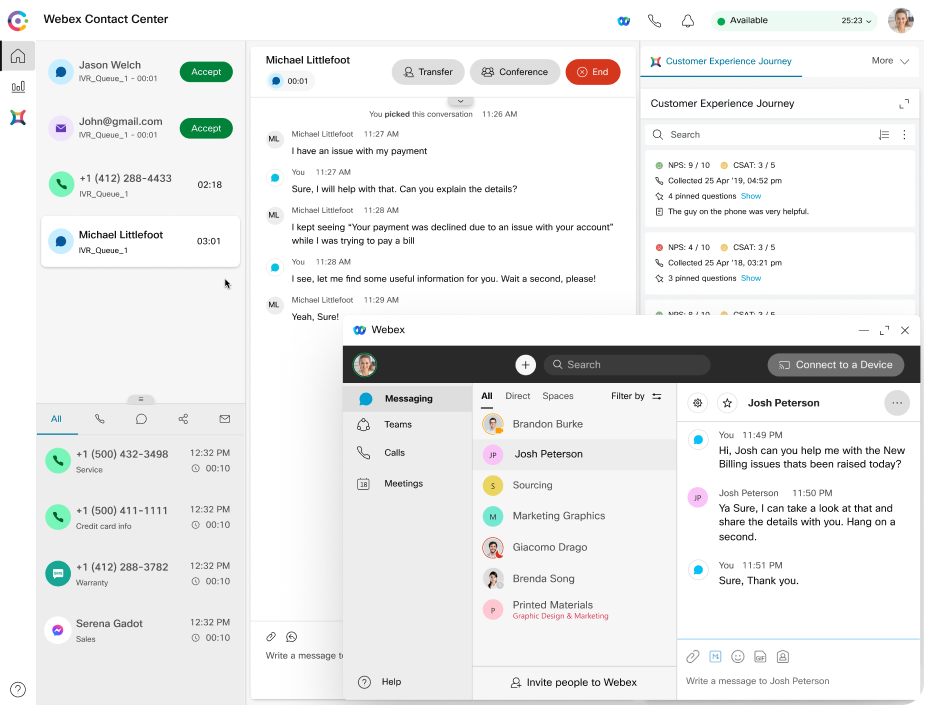Open Josh Peterson chat settings gear
925x706 pixels.
click(697, 403)
